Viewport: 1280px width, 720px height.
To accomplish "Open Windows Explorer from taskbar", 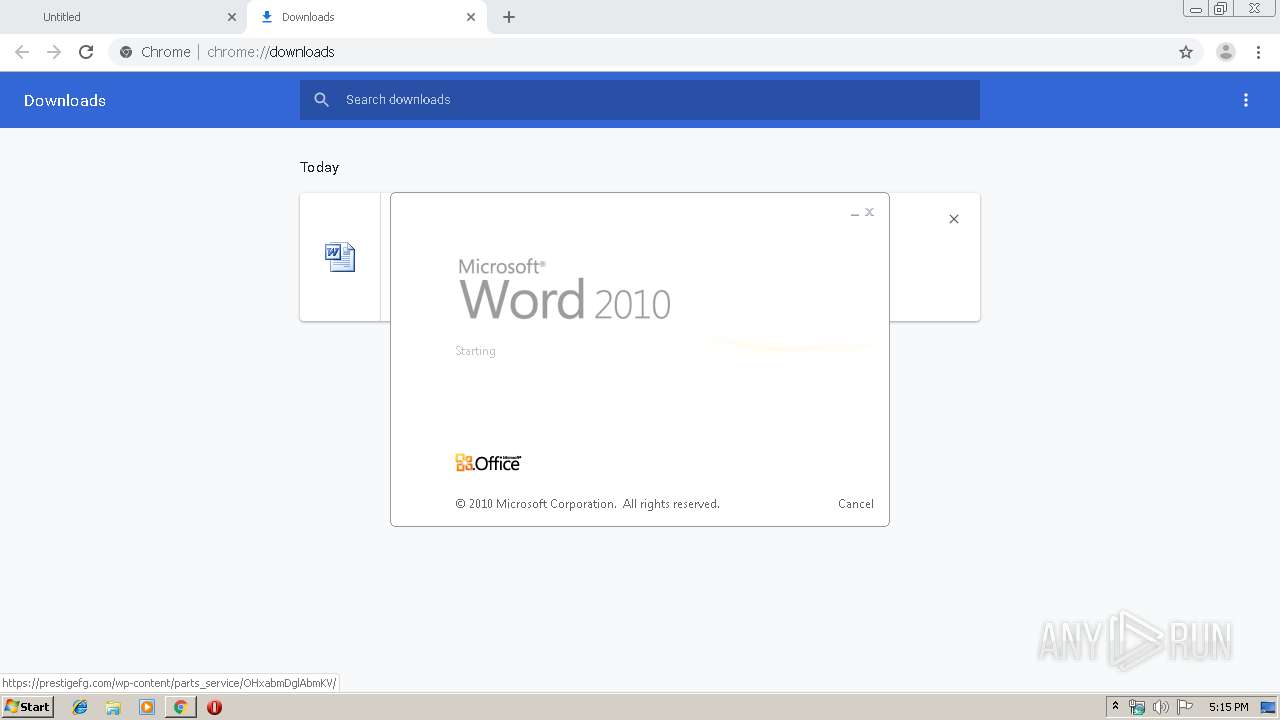I will (x=113, y=707).
